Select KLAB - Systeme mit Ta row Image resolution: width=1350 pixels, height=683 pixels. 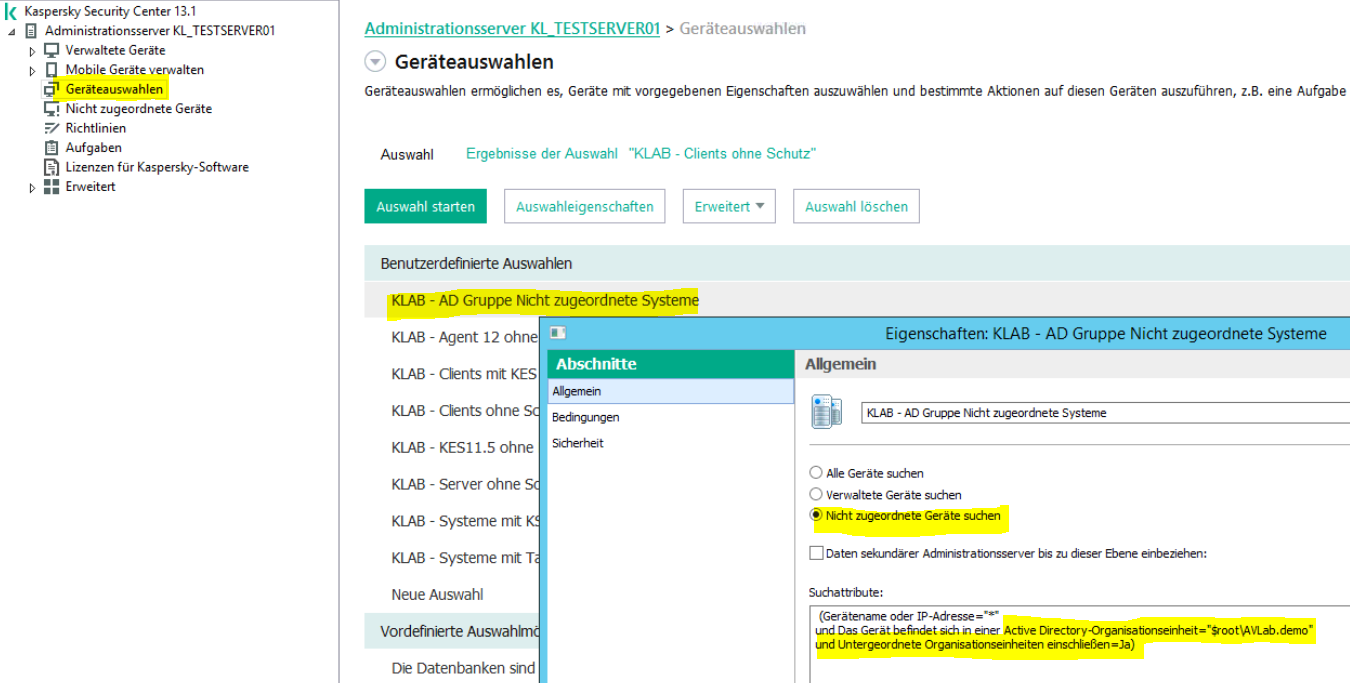[x=465, y=558]
